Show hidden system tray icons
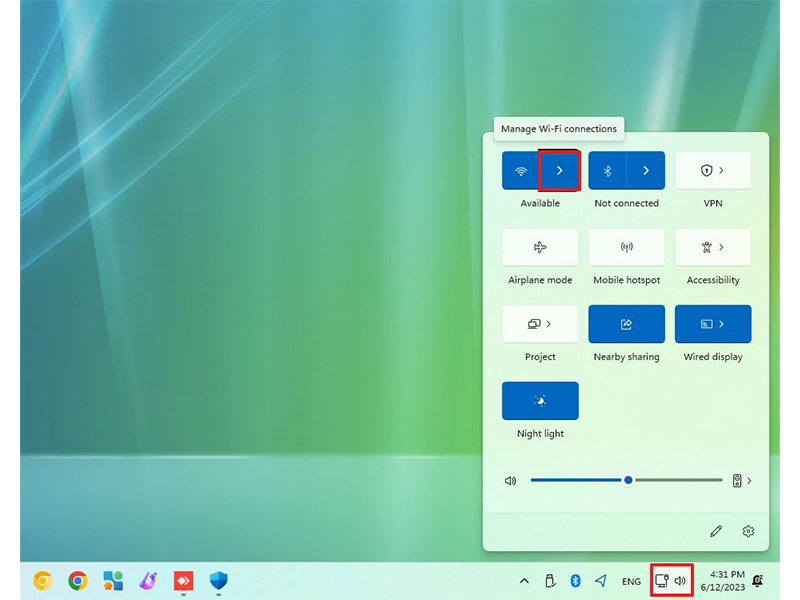The height and width of the screenshot is (600, 800). point(524,581)
